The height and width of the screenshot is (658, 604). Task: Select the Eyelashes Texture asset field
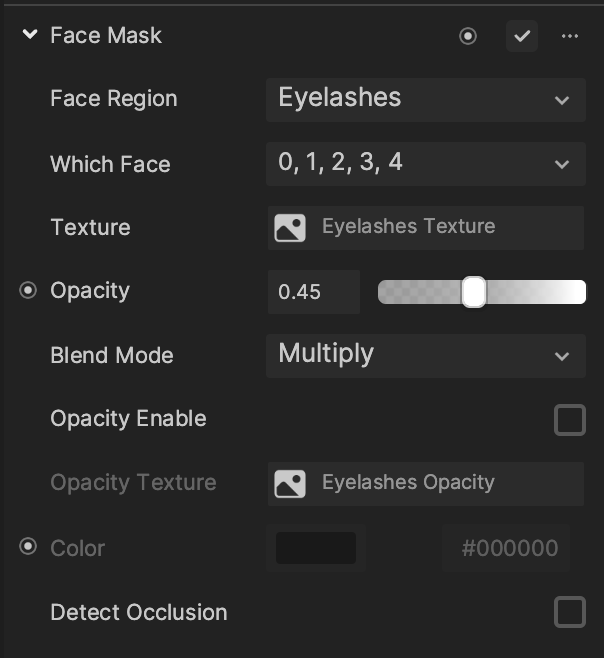click(x=426, y=228)
